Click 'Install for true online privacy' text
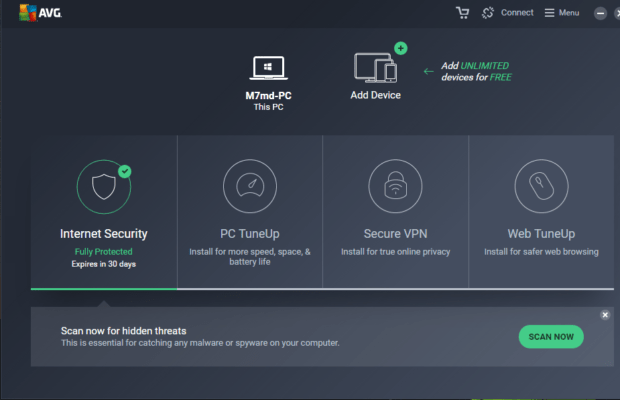The height and width of the screenshot is (400, 620). click(395, 252)
